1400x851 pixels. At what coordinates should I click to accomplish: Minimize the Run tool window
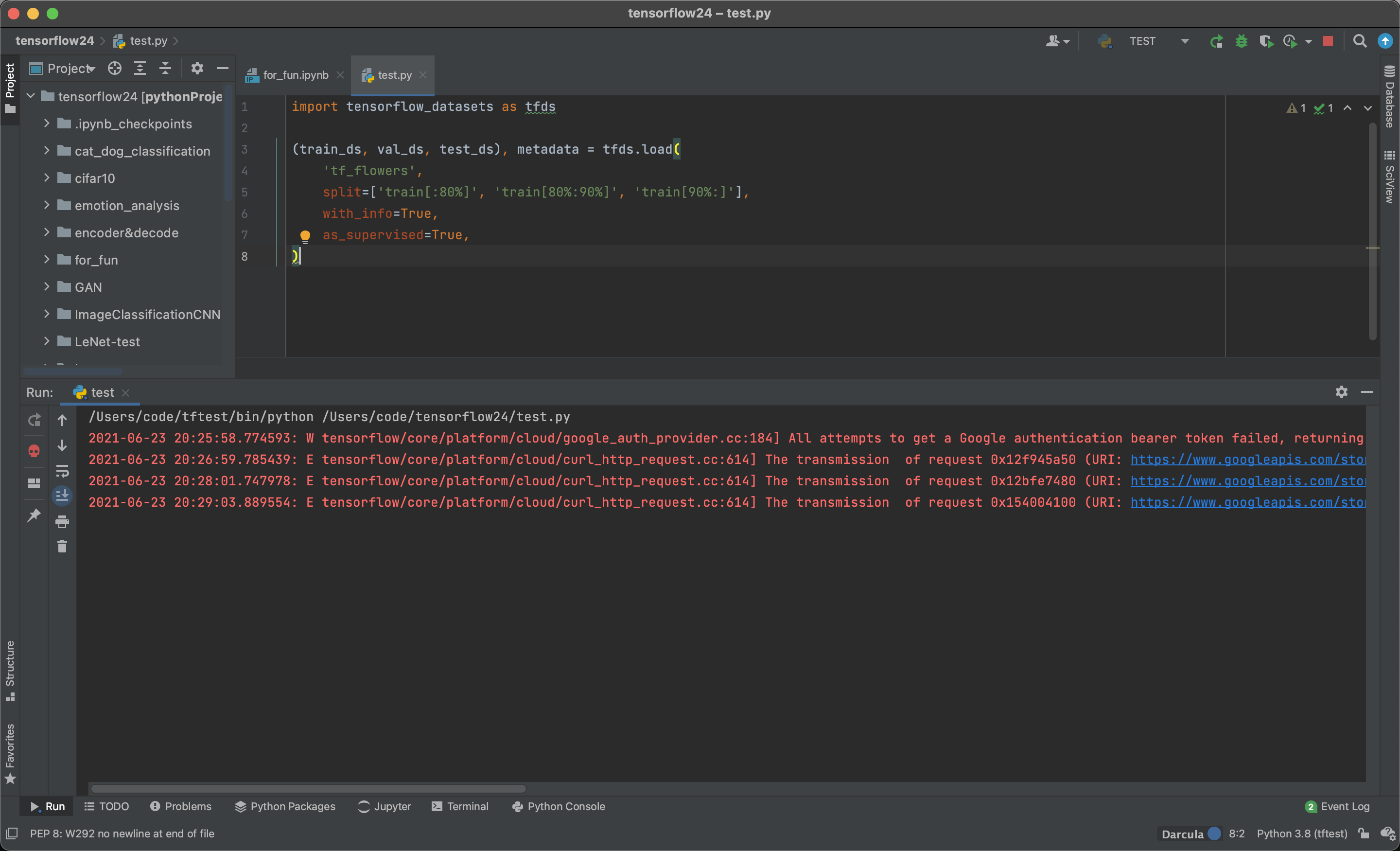click(1367, 391)
